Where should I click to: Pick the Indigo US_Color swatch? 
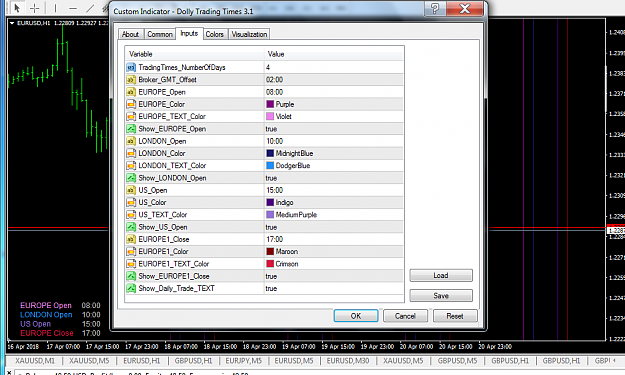click(270, 202)
